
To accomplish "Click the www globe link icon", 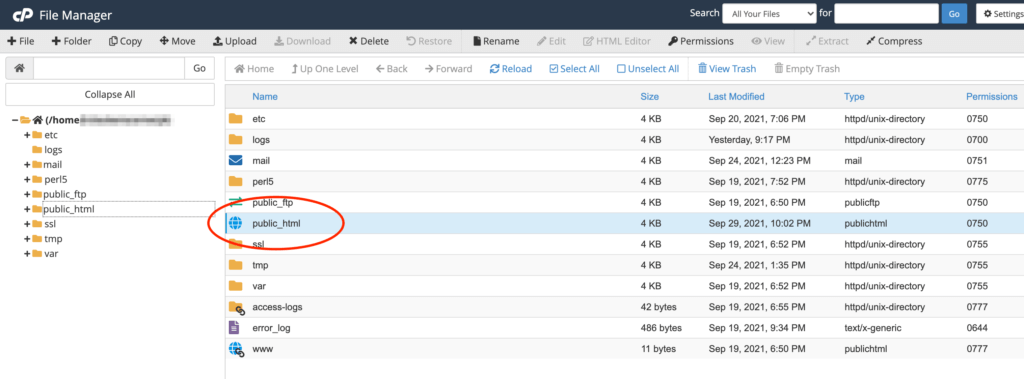I will pyautogui.click(x=236, y=349).
